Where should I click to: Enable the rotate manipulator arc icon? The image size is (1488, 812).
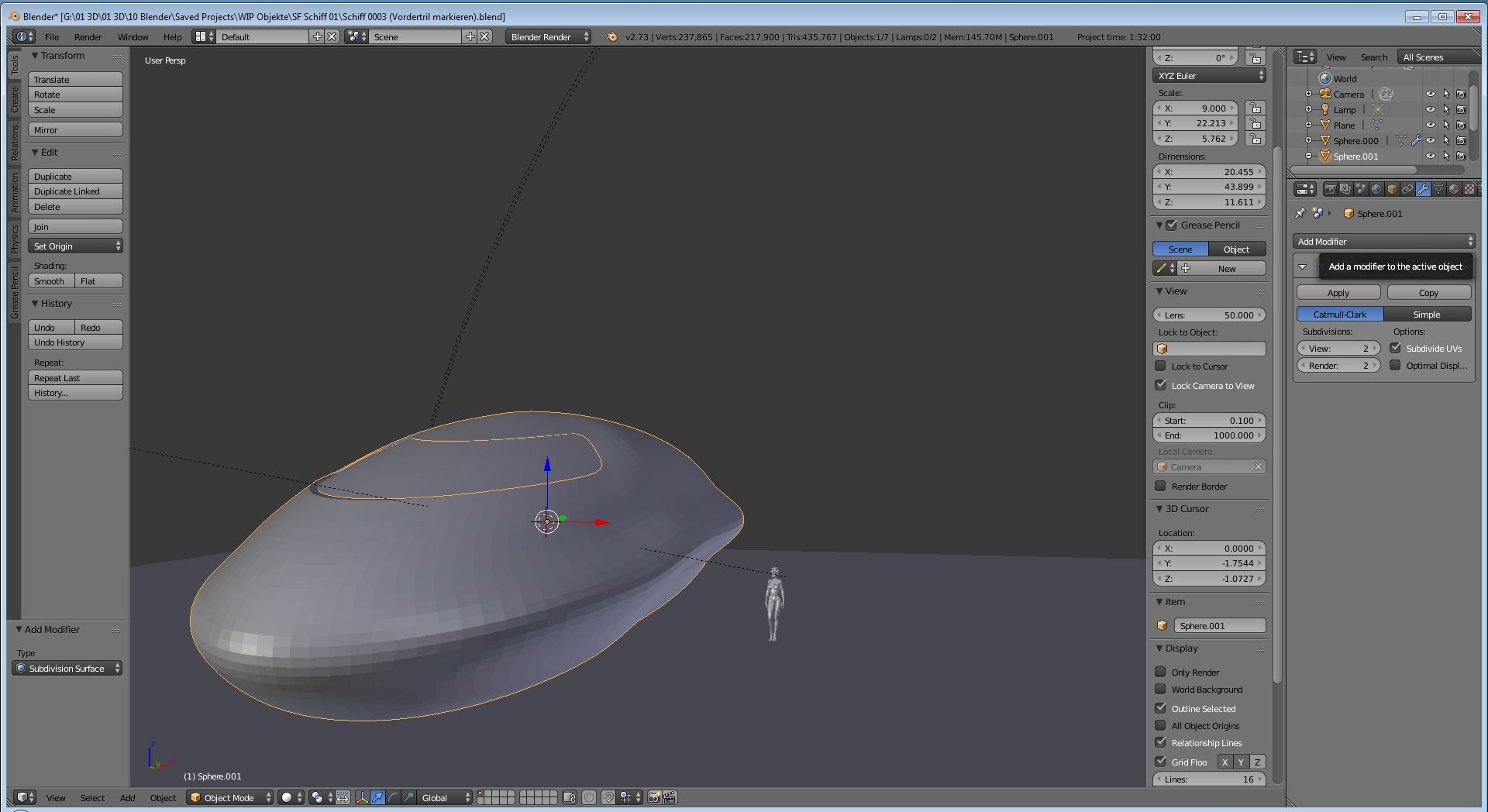coord(393,797)
